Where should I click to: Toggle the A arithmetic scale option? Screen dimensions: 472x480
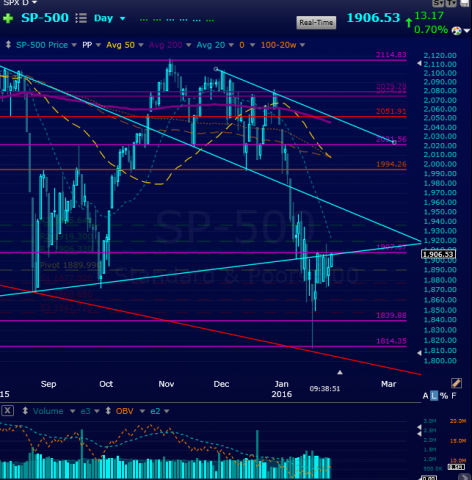coord(425,396)
